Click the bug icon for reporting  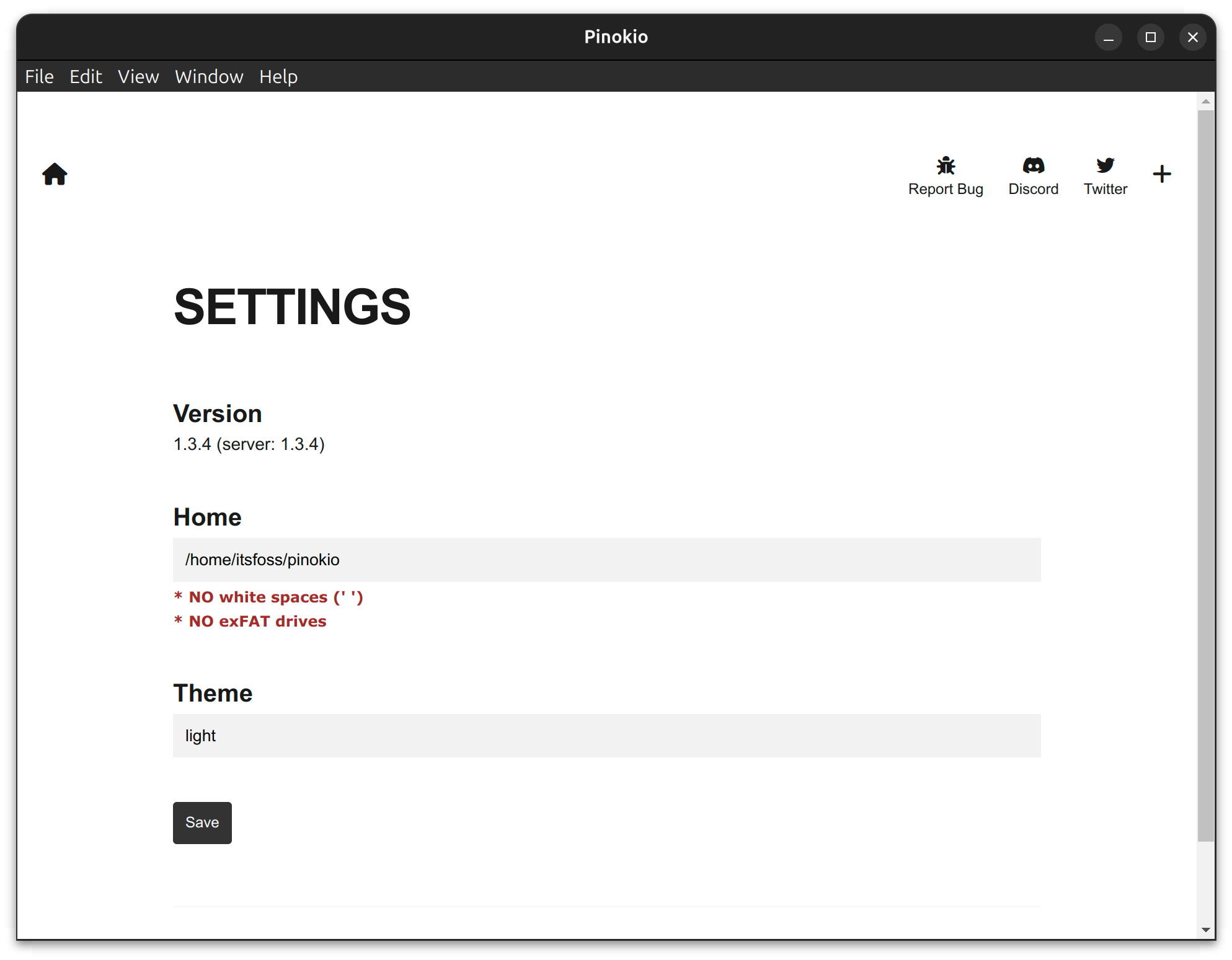click(x=945, y=165)
